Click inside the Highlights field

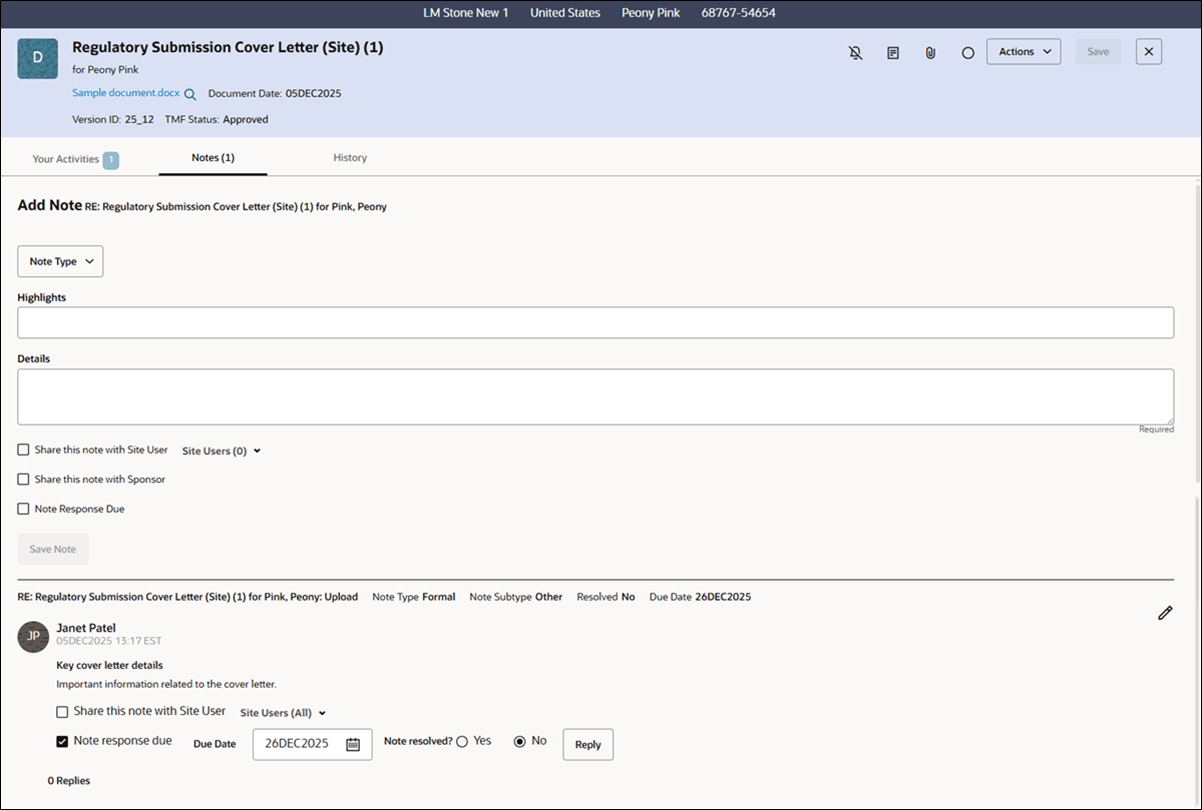click(595, 322)
